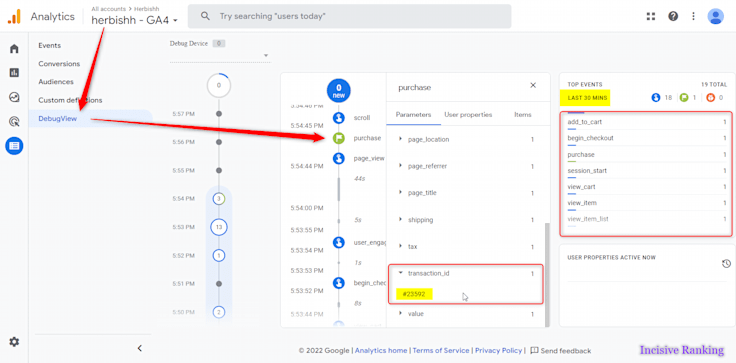The height and width of the screenshot is (363, 736).
Task: Select the 5:52 PM bubble with 1 event
Action: tap(218, 255)
